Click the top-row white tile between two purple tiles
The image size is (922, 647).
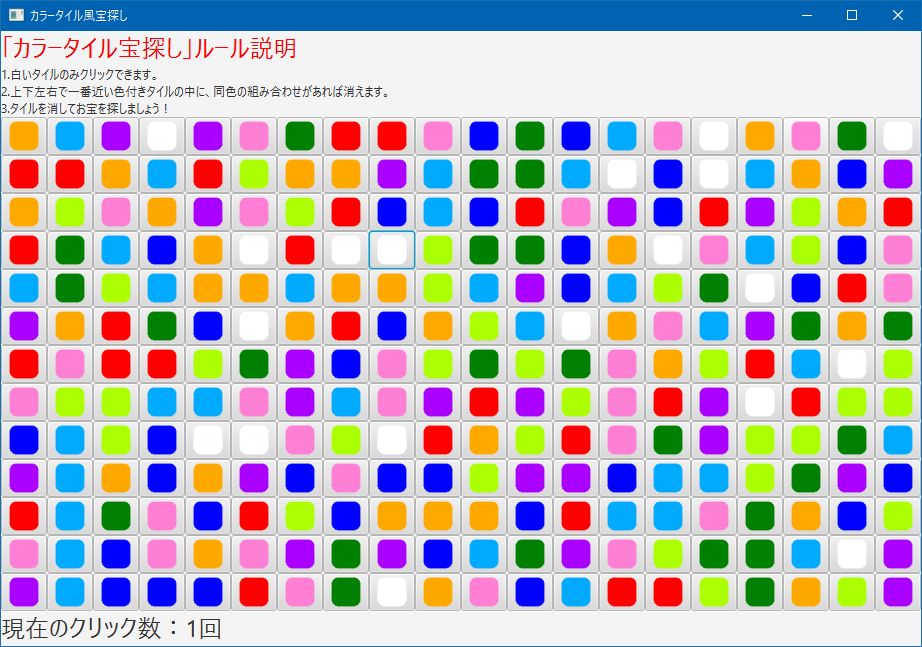pos(162,135)
